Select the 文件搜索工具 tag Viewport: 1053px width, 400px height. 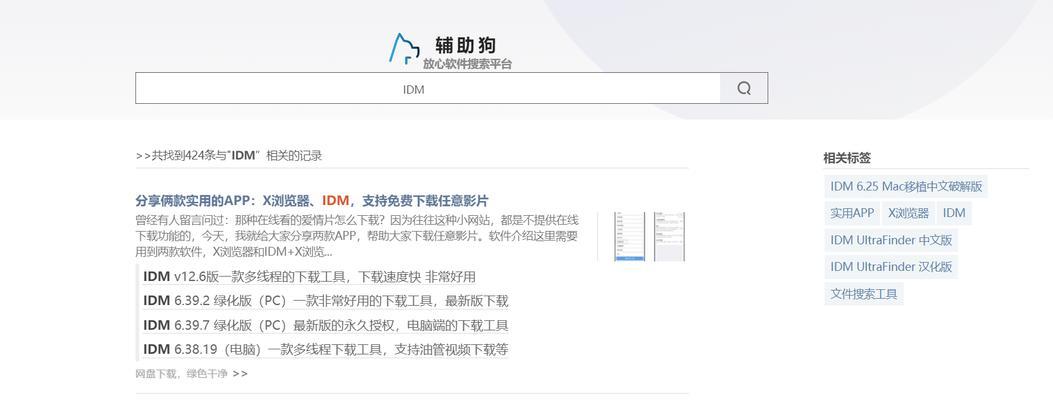coord(864,294)
